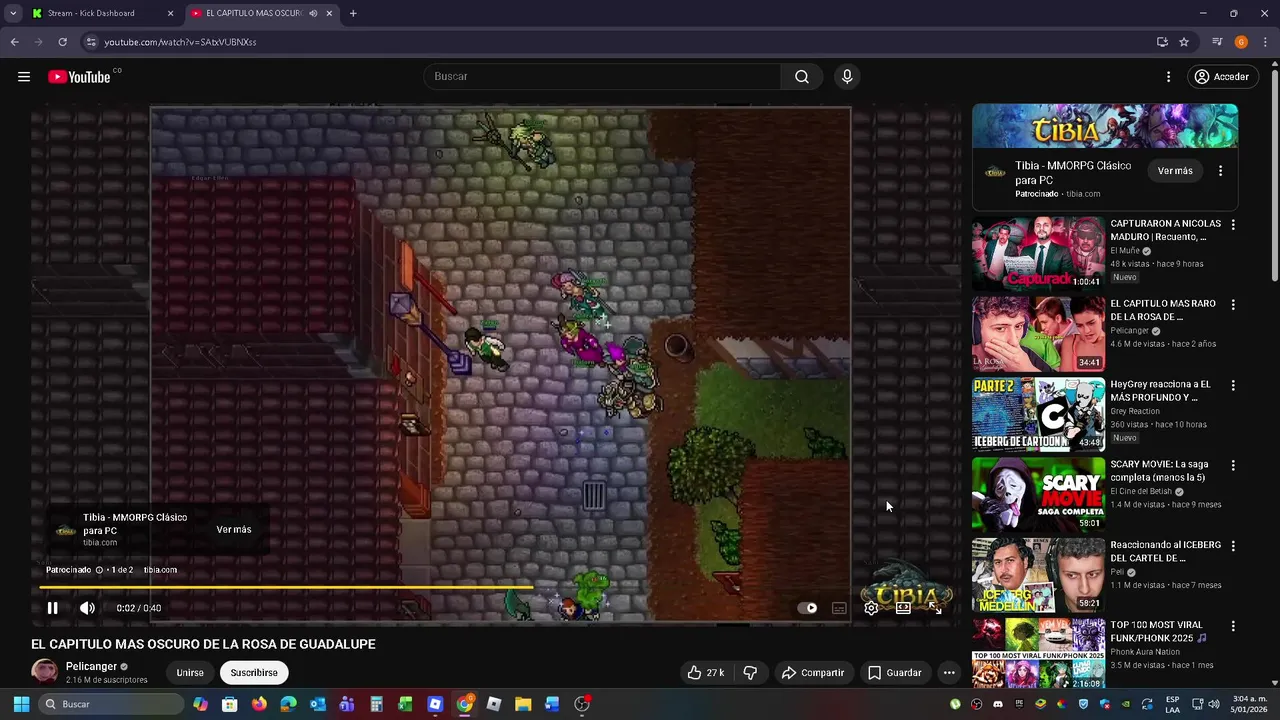Open Chrome three-dot menu
This screenshot has height=720, width=1280.
pos(1265,42)
